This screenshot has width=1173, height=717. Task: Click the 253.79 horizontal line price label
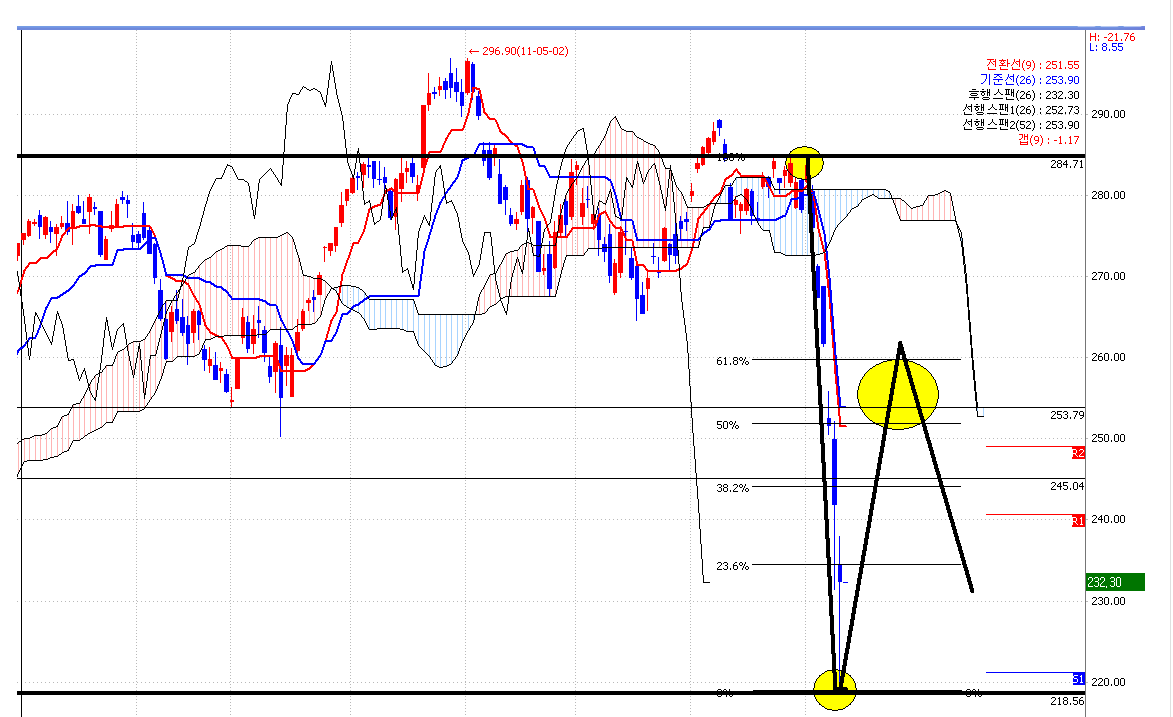[x=1067, y=415]
